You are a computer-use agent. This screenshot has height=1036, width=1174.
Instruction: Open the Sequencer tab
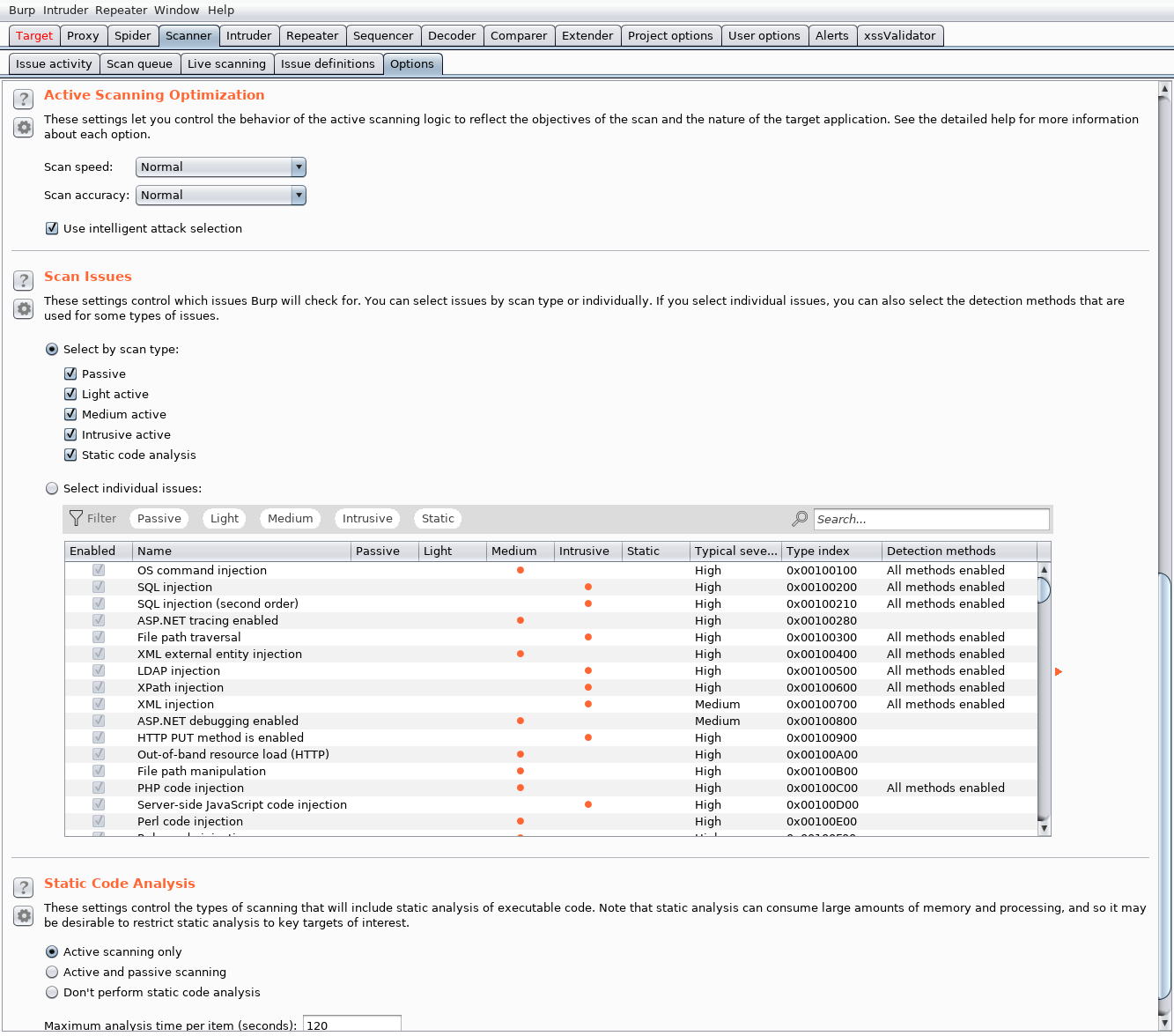pyautogui.click(x=383, y=35)
